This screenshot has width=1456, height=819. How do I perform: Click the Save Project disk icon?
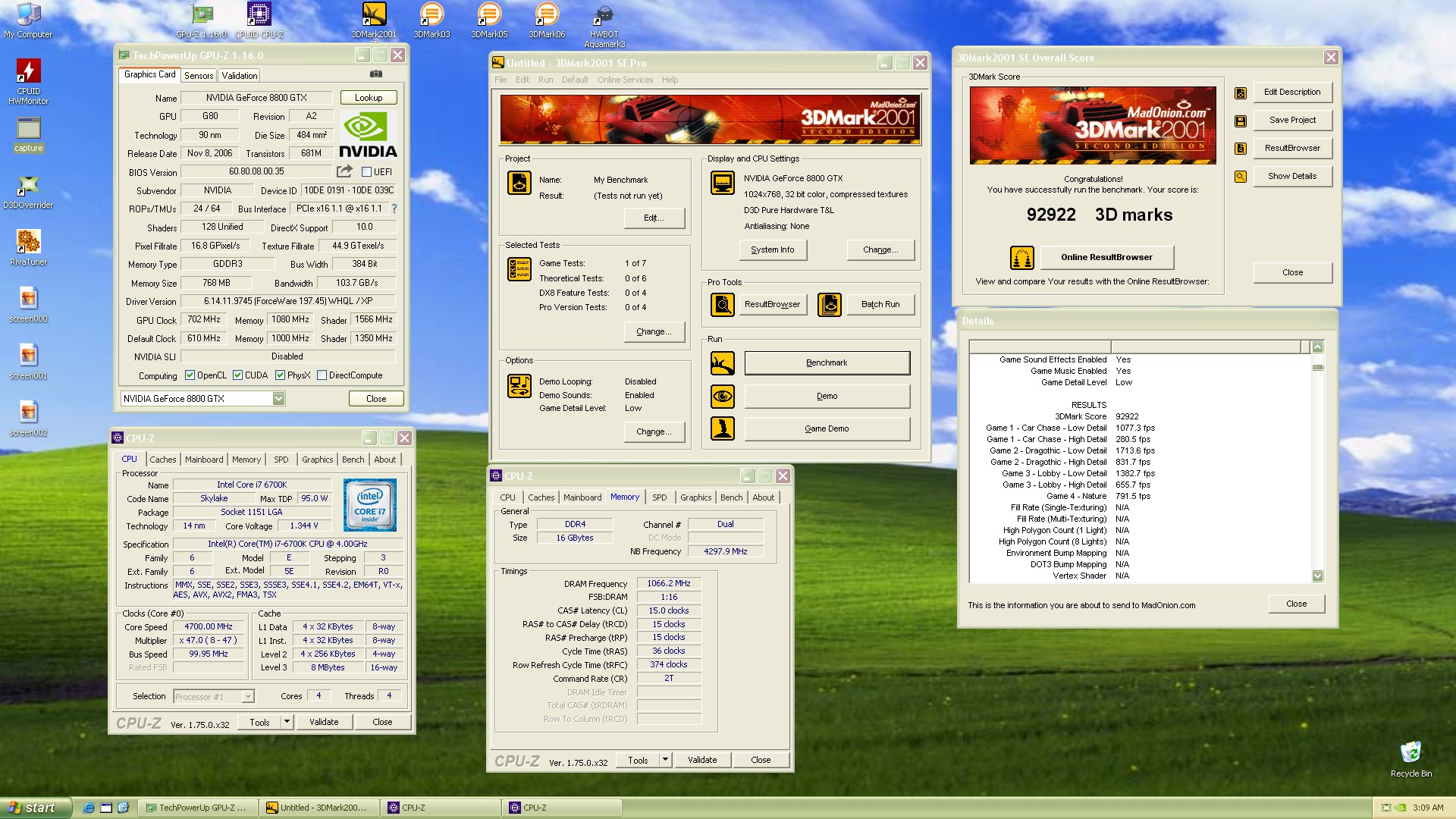pyautogui.click(x=1241, y=121)
